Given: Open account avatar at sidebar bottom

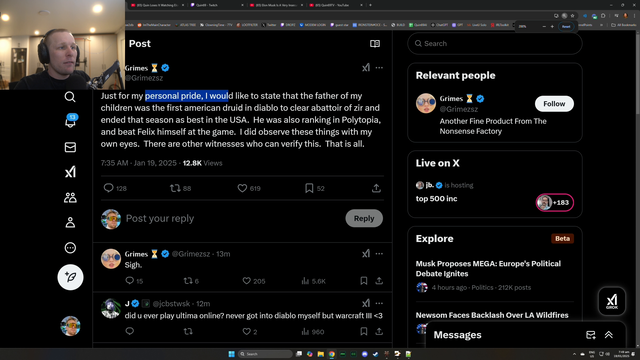Looking at the screenshot, I should [70, 326].
